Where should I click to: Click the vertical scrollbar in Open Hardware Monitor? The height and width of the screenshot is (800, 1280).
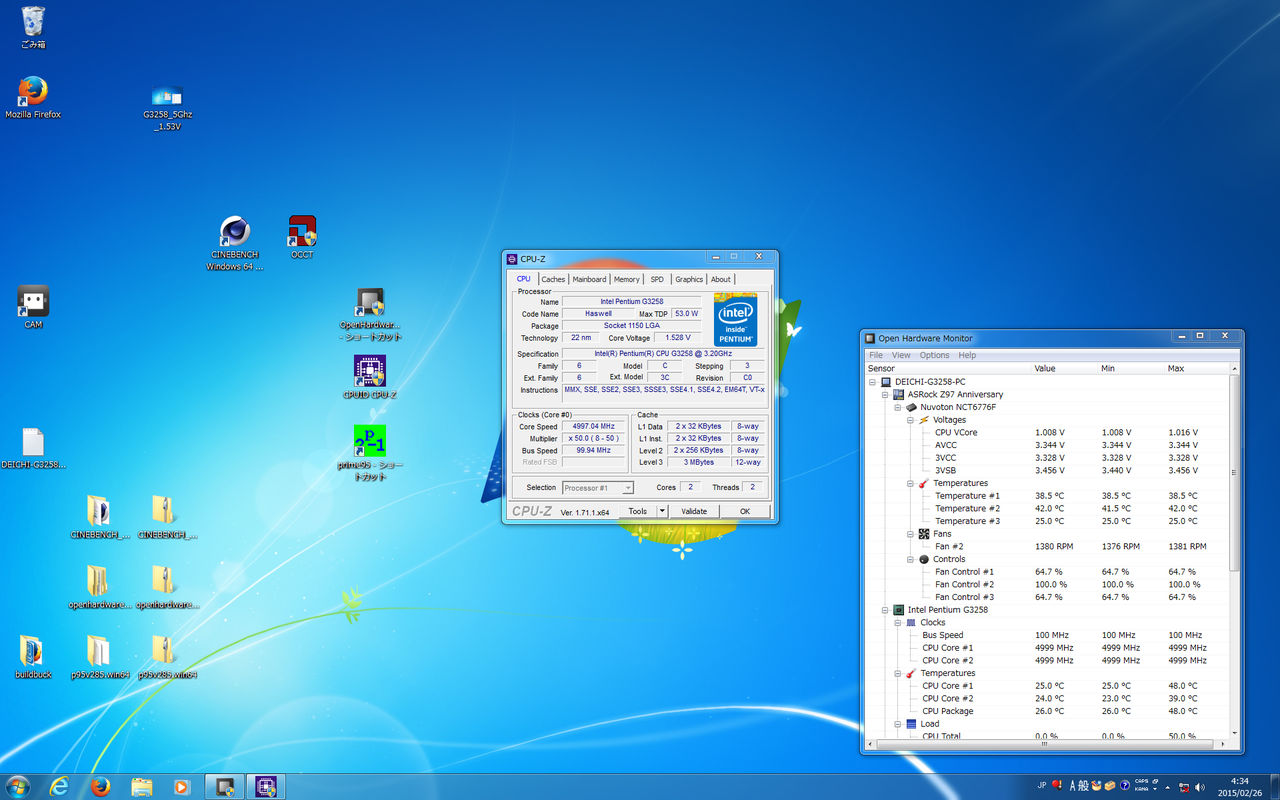1235,472
